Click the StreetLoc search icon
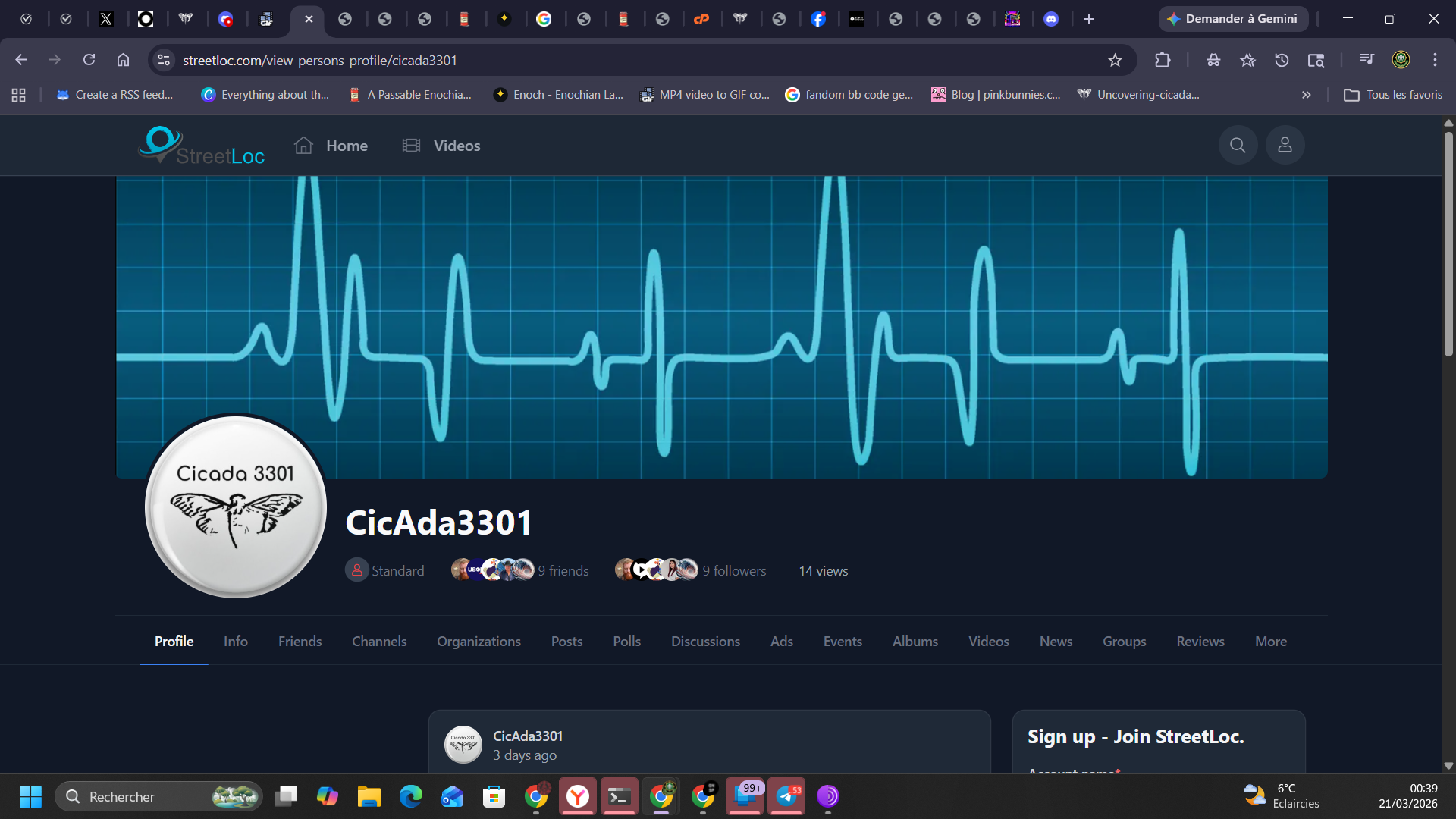Image resolution: width=1456 pixels, height=819 pixels. click(x=1238, y=145)
